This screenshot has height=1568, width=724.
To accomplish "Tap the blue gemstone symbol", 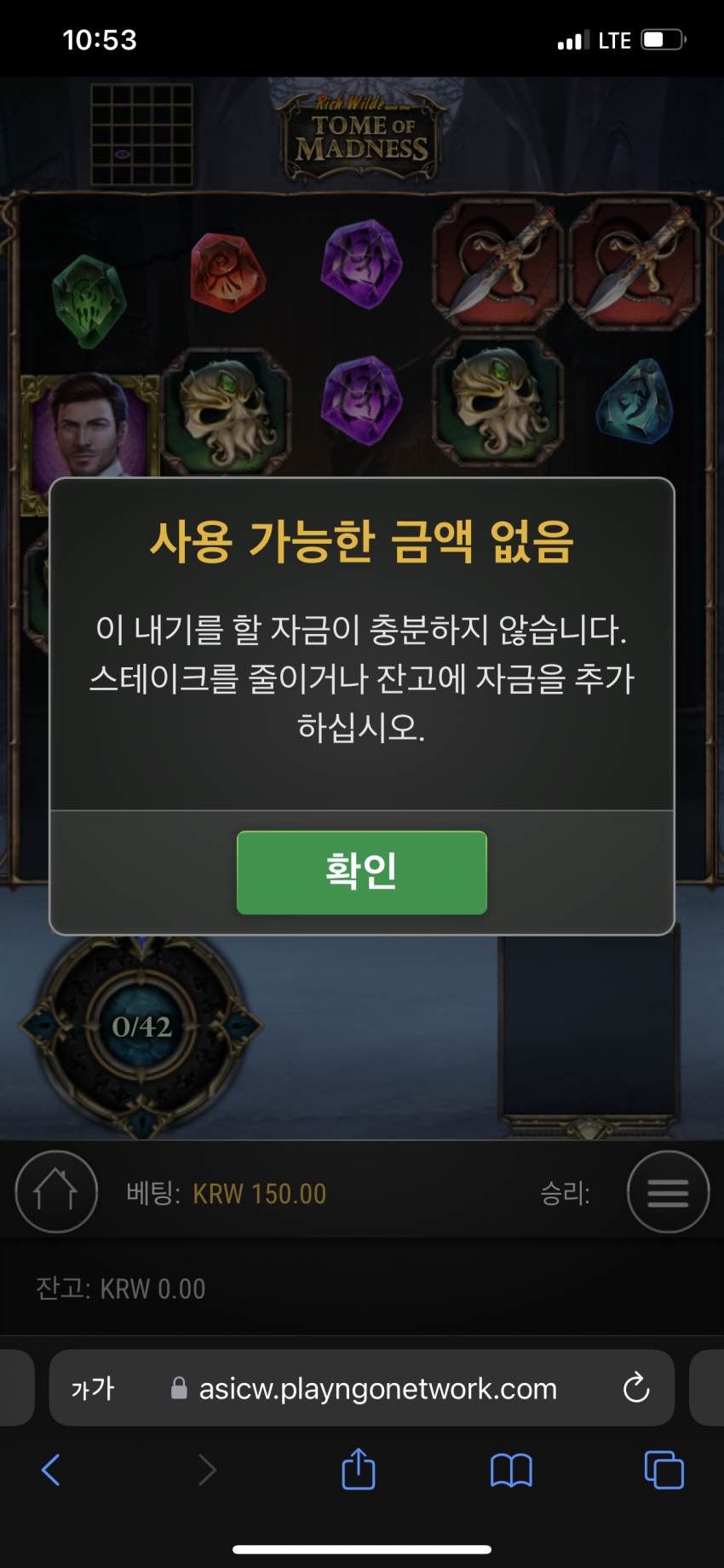I will coord(636,401).
